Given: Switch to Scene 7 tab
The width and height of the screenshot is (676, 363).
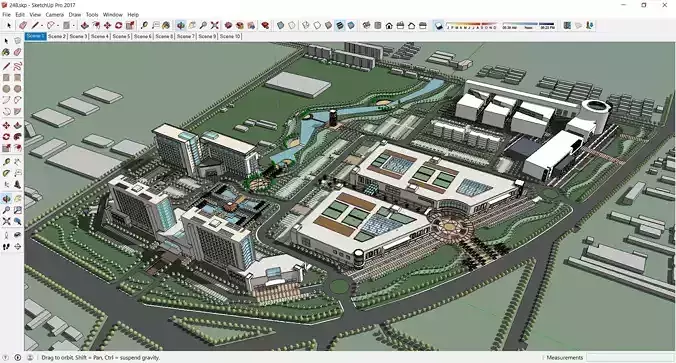Looking at the screenshot, I should pos(186,36).
